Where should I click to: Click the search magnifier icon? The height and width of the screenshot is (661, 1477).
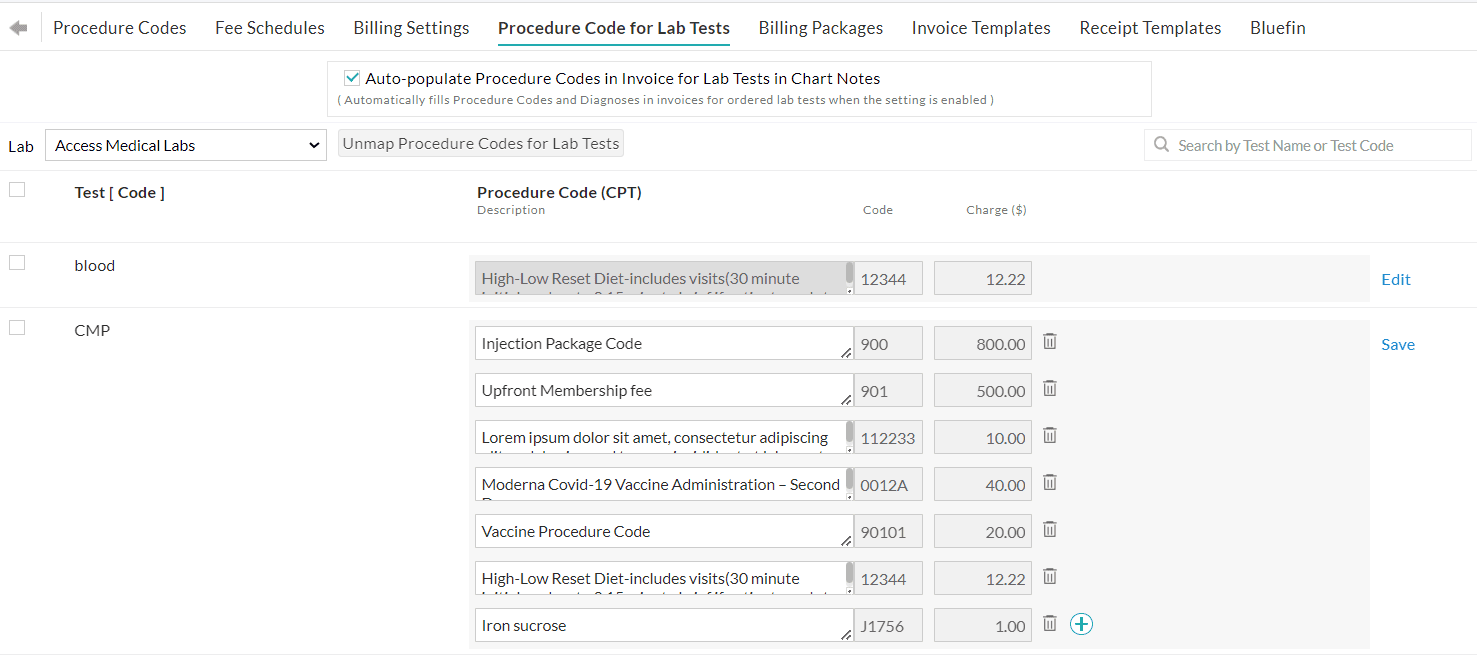pyautogui.click(x=1161, y=145)
